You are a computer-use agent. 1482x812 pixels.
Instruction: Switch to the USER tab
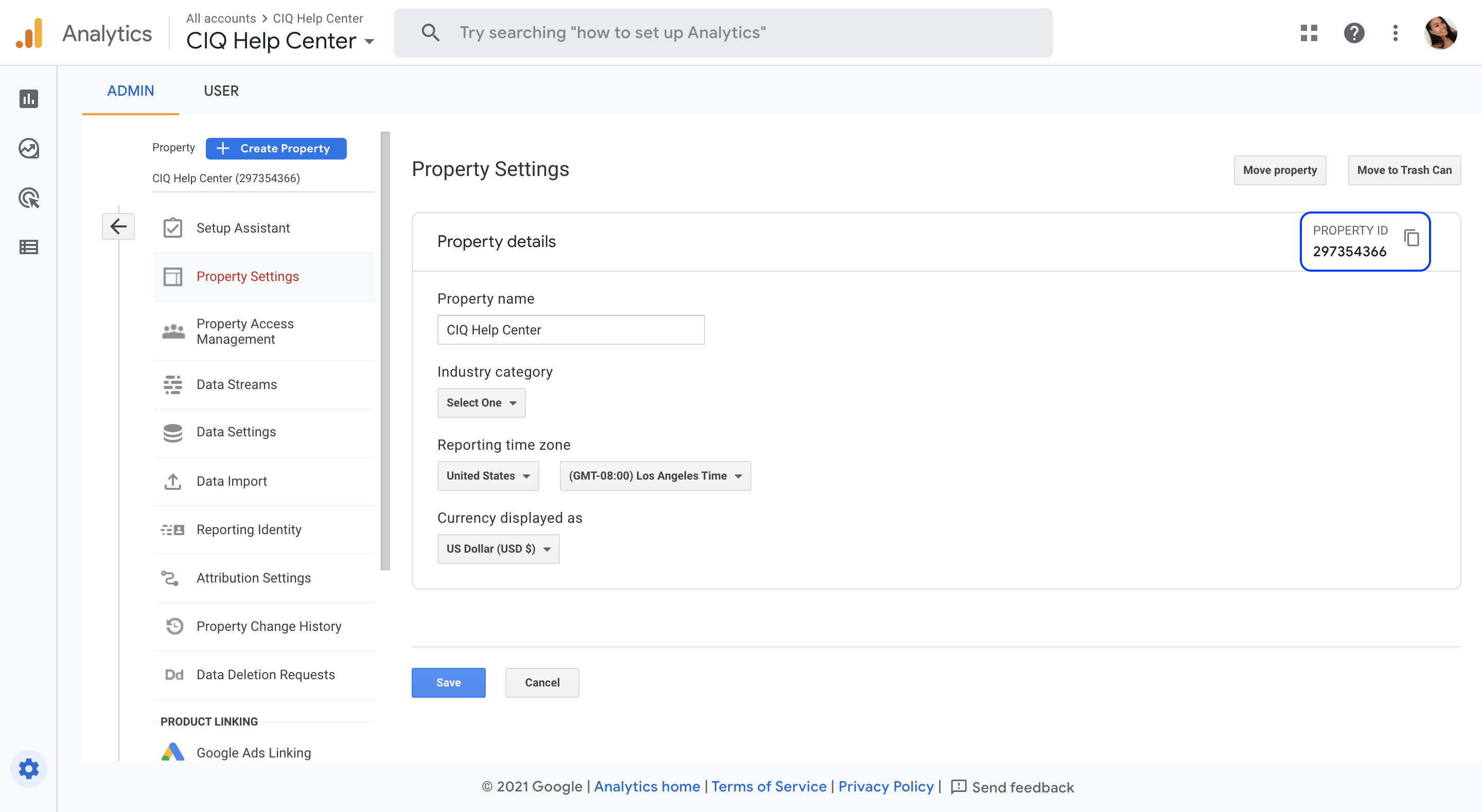click(221, 91)
